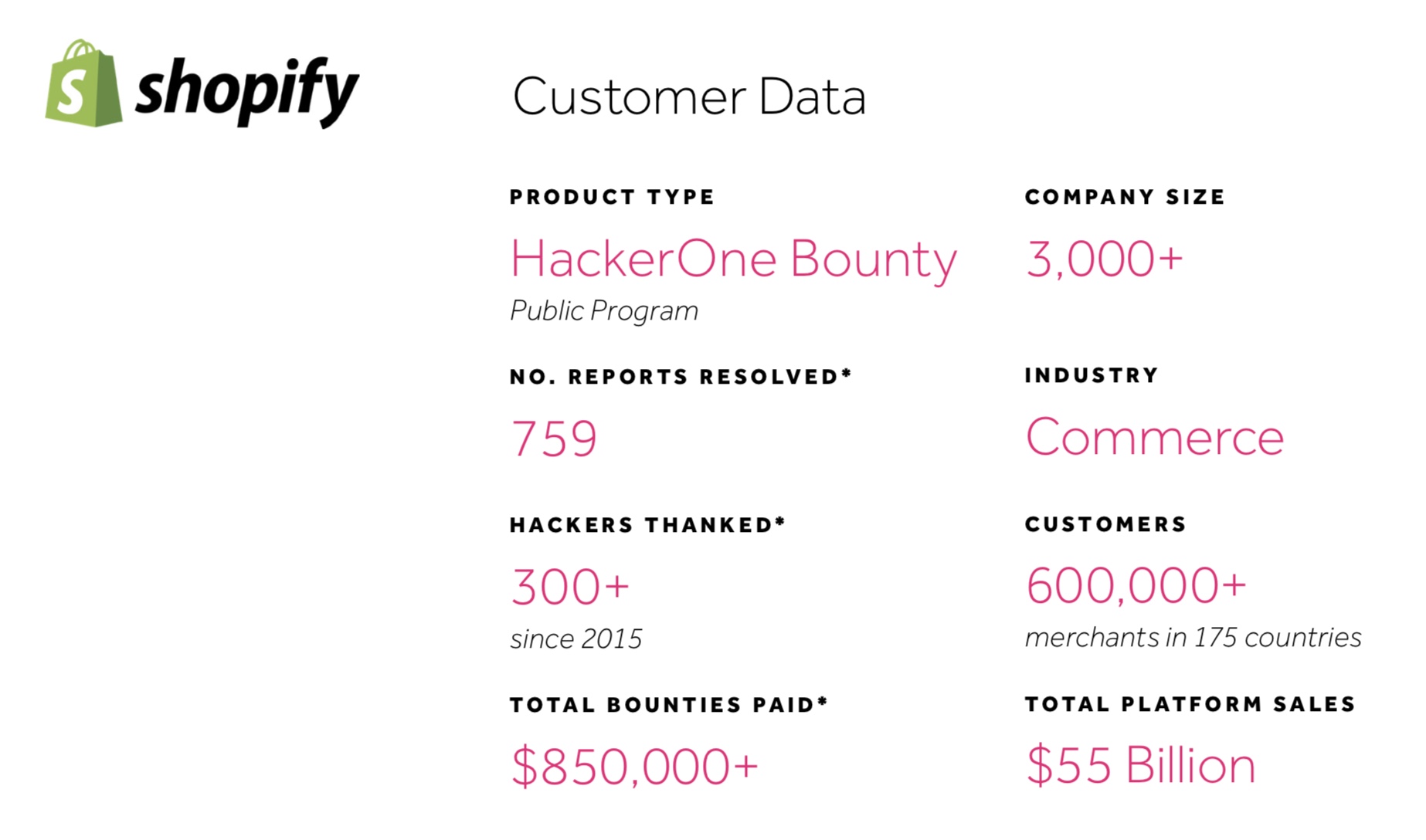Click the since 2015 caption
Viewport: 1426px width, 840px height.
pyautogui.click(x=575, y=639)
